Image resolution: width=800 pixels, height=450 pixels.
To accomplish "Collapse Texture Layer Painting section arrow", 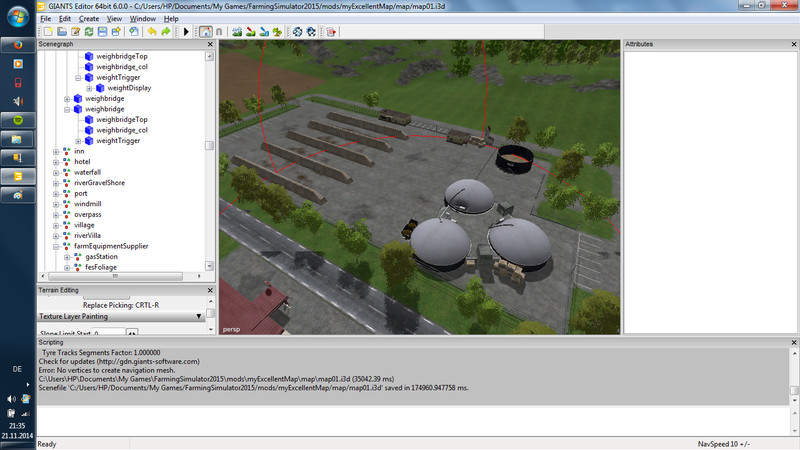I will coord(199,317).
